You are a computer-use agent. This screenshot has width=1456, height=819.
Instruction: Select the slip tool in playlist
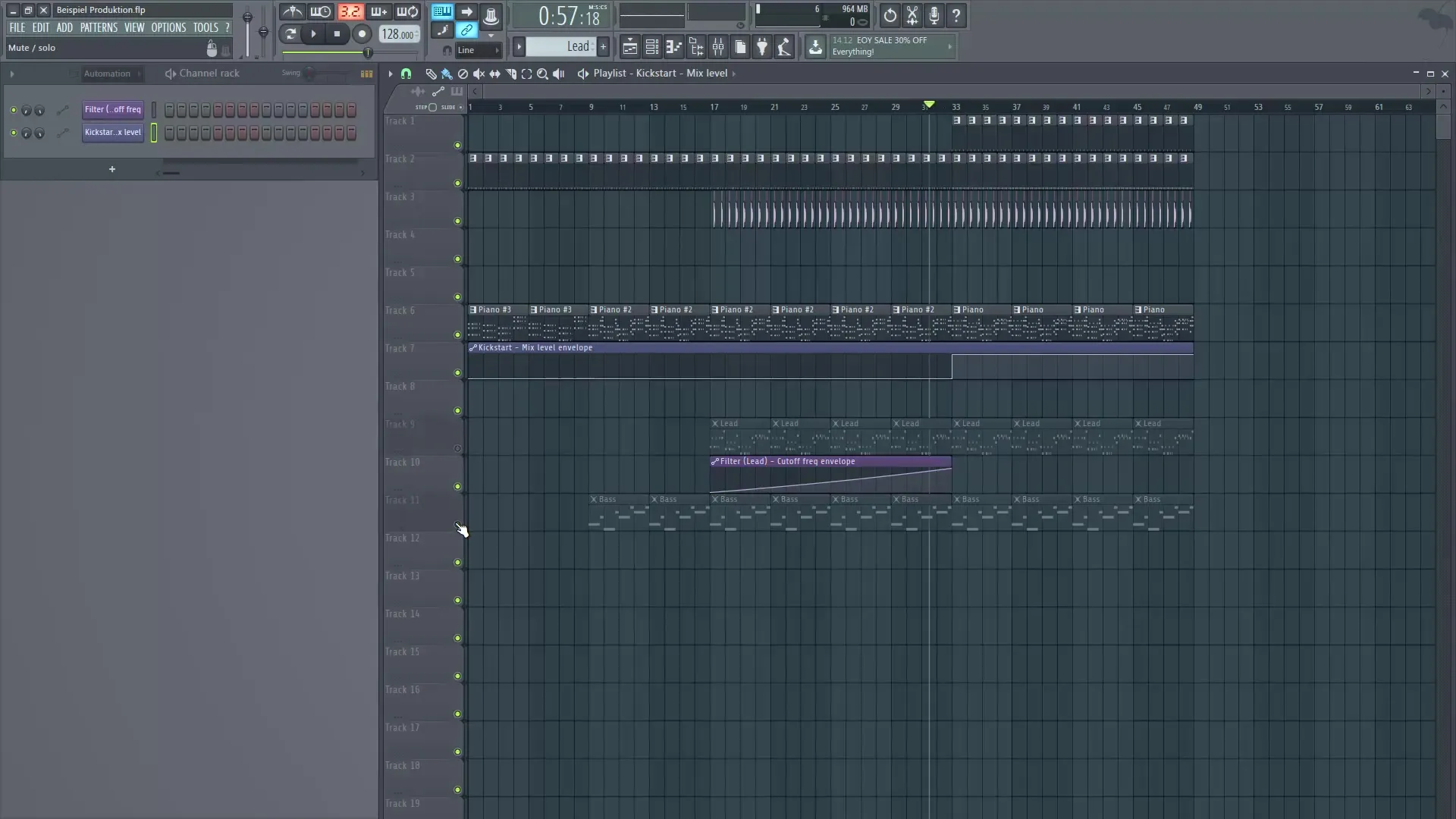(494, 74)
